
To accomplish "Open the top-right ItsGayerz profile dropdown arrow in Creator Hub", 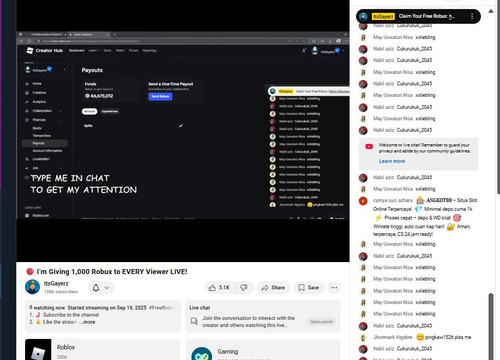I will point(343,51).
